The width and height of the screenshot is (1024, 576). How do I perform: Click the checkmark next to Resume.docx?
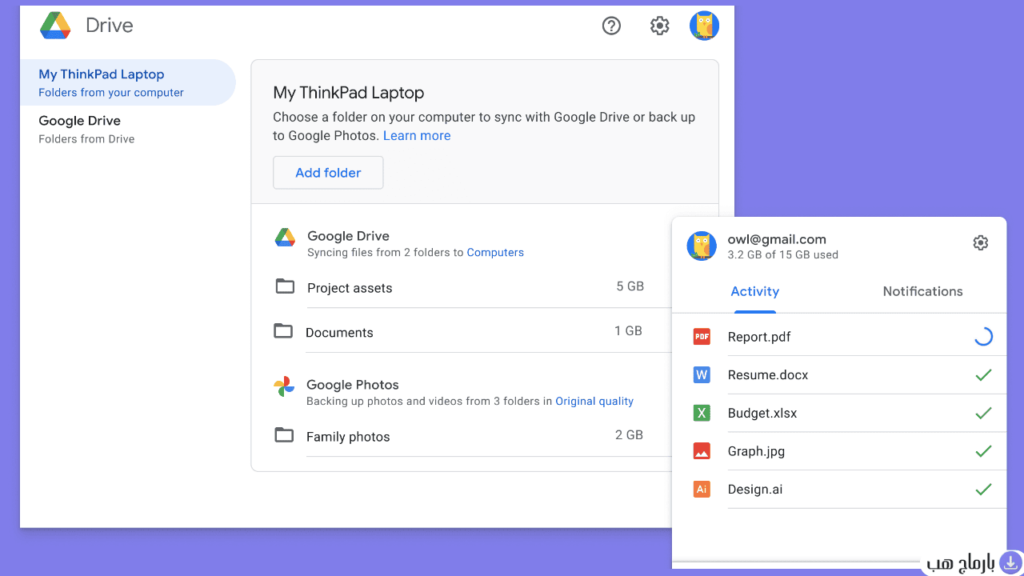pos(983,375)
